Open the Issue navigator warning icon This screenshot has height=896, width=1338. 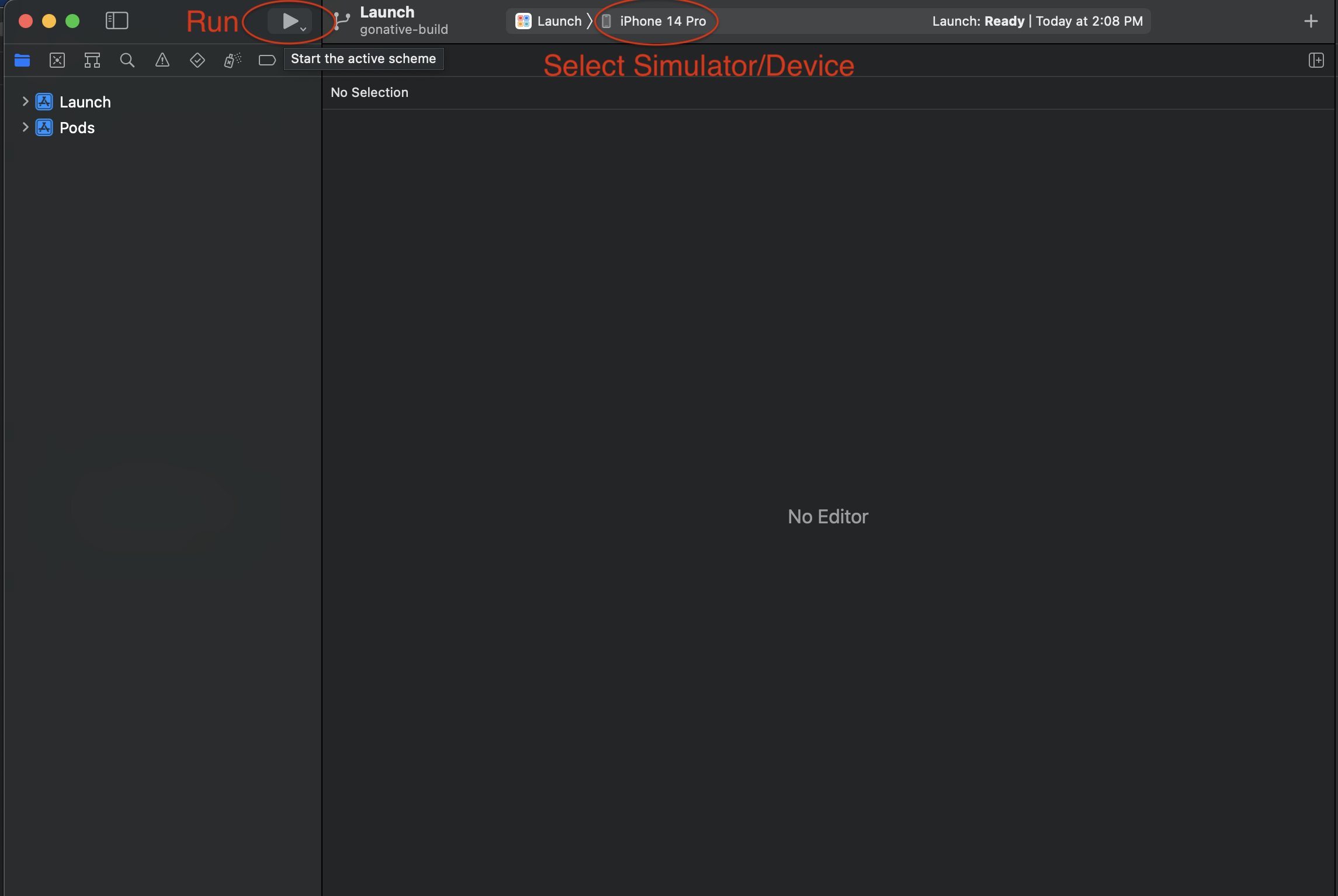coord(162,60)
